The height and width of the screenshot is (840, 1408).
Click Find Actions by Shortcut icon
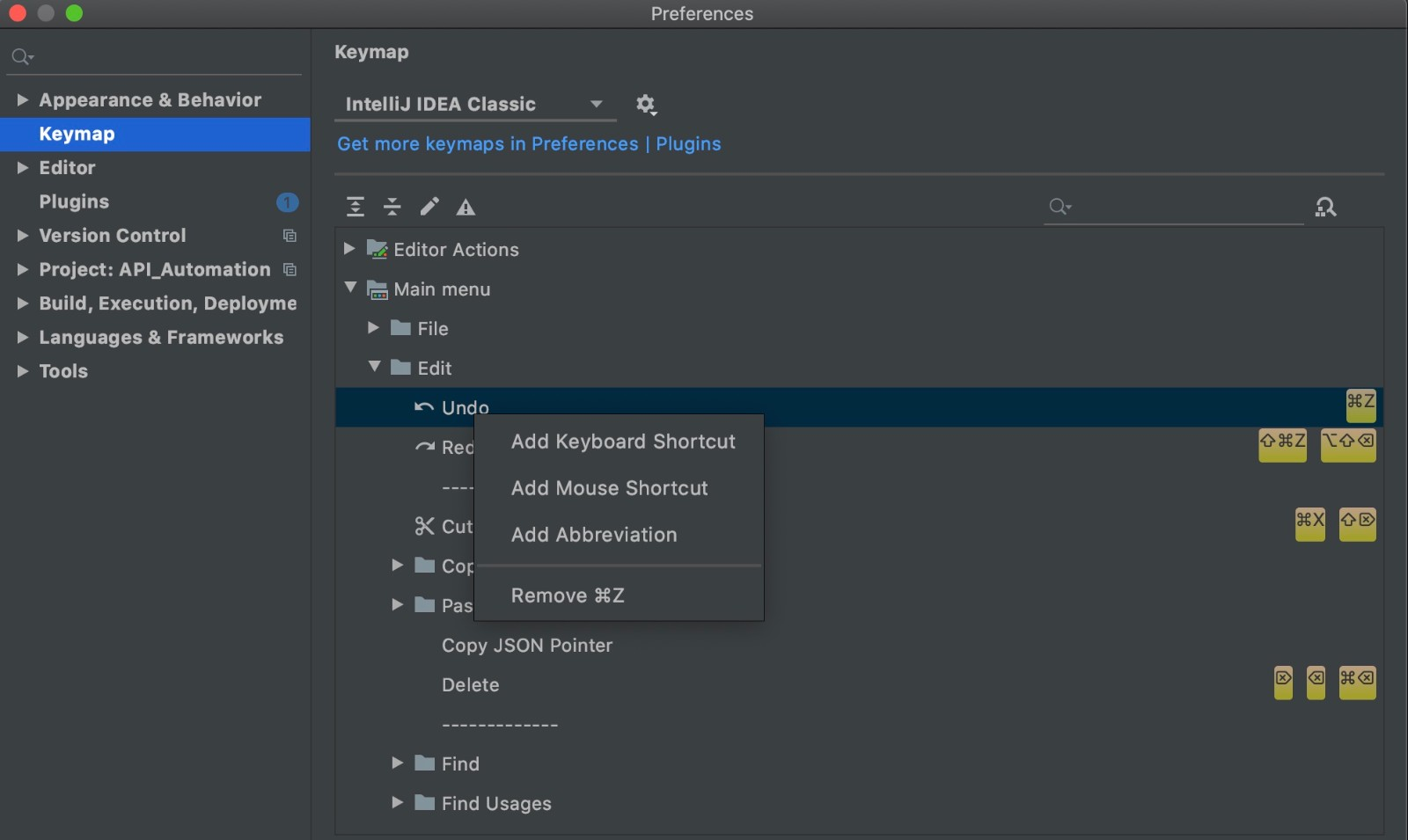[1325, 207]
